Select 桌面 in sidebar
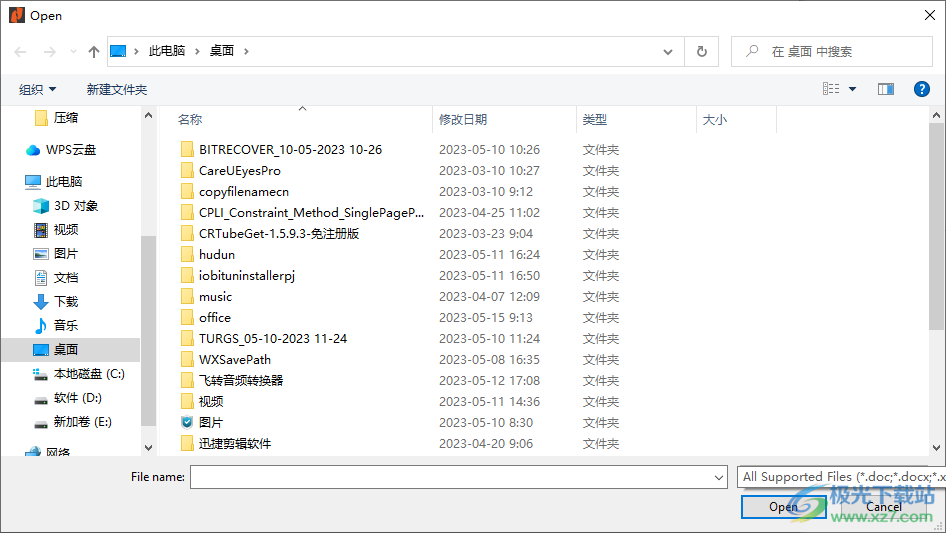946x533 pixels. [71, 349]
